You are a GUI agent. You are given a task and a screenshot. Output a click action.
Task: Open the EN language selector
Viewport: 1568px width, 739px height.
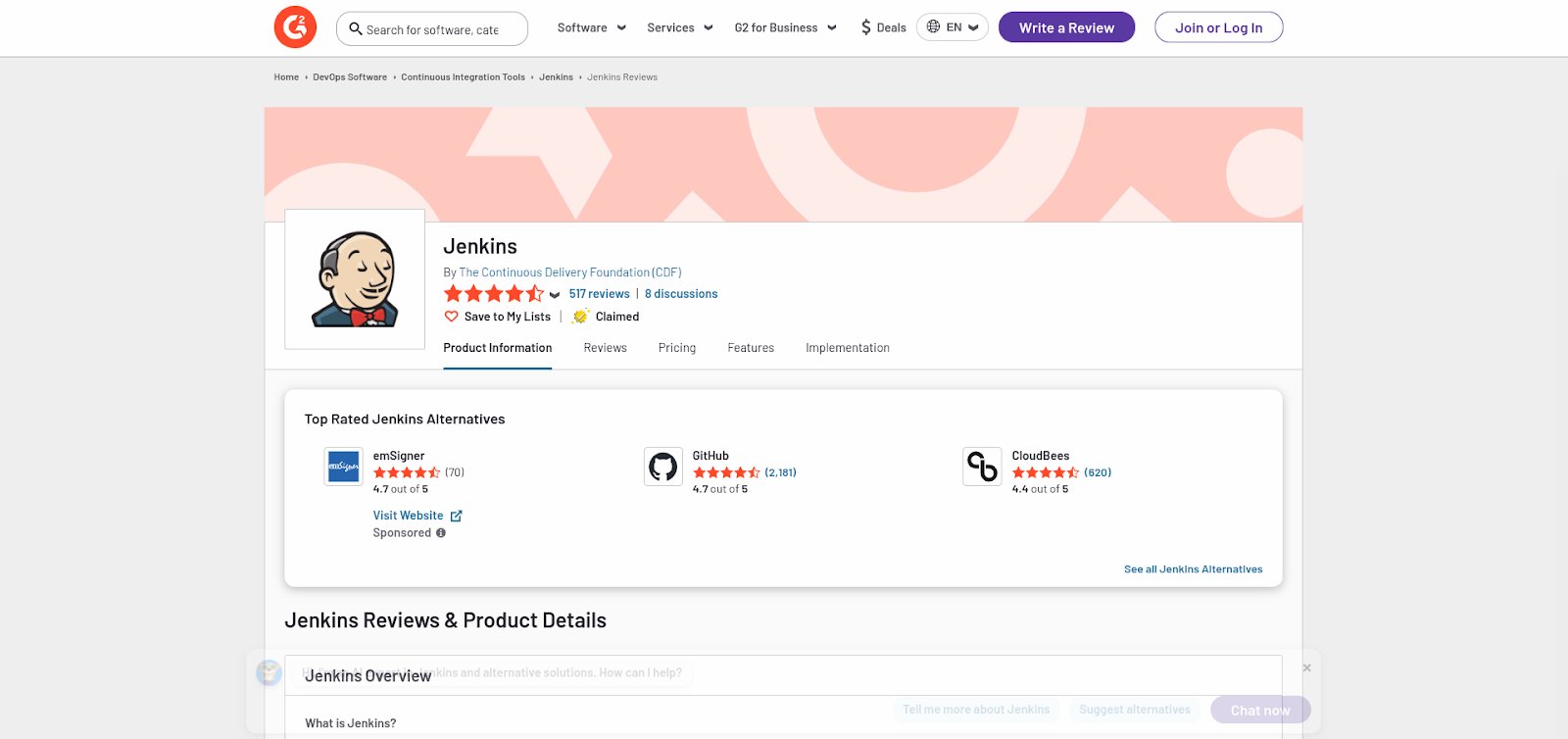[952, 27]
